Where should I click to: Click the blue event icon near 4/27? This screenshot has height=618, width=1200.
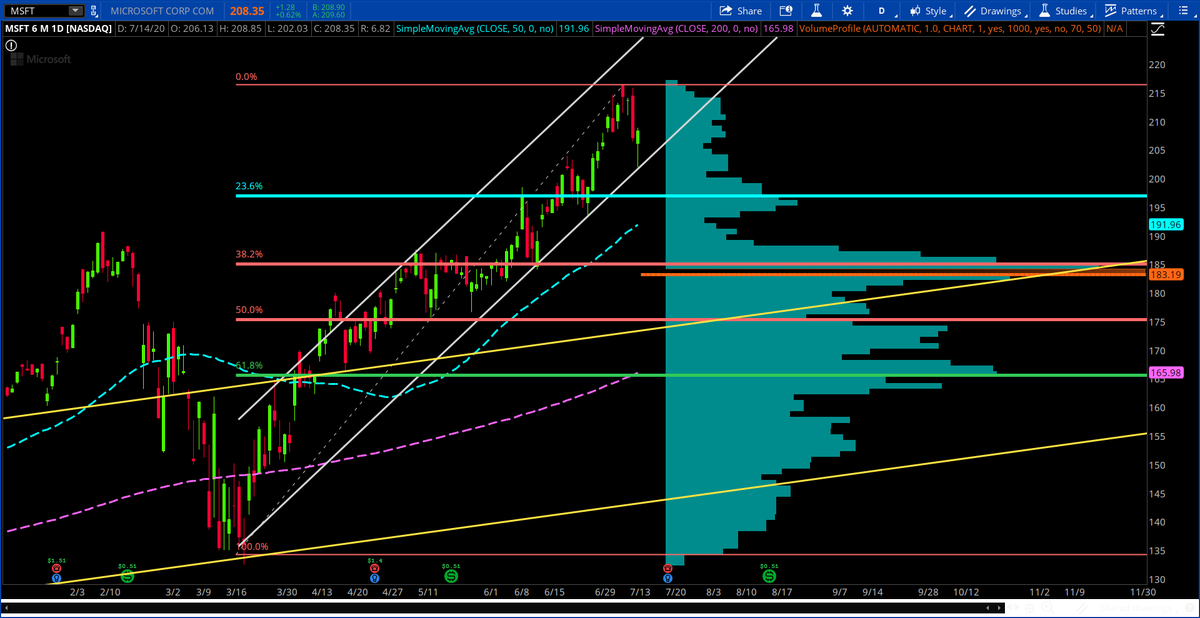click(x=373, y=578)
